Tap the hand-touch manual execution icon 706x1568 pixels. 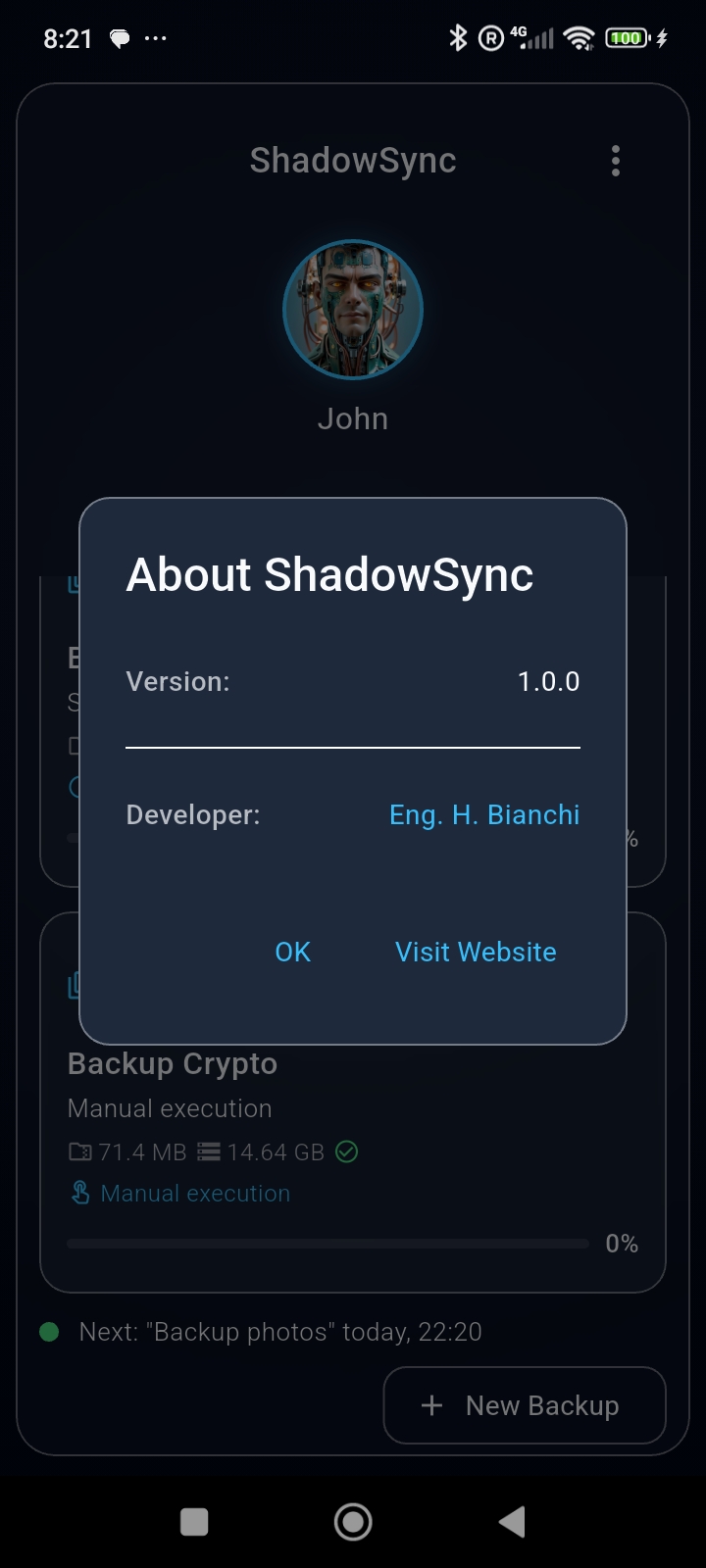[x=80, y=1193]
